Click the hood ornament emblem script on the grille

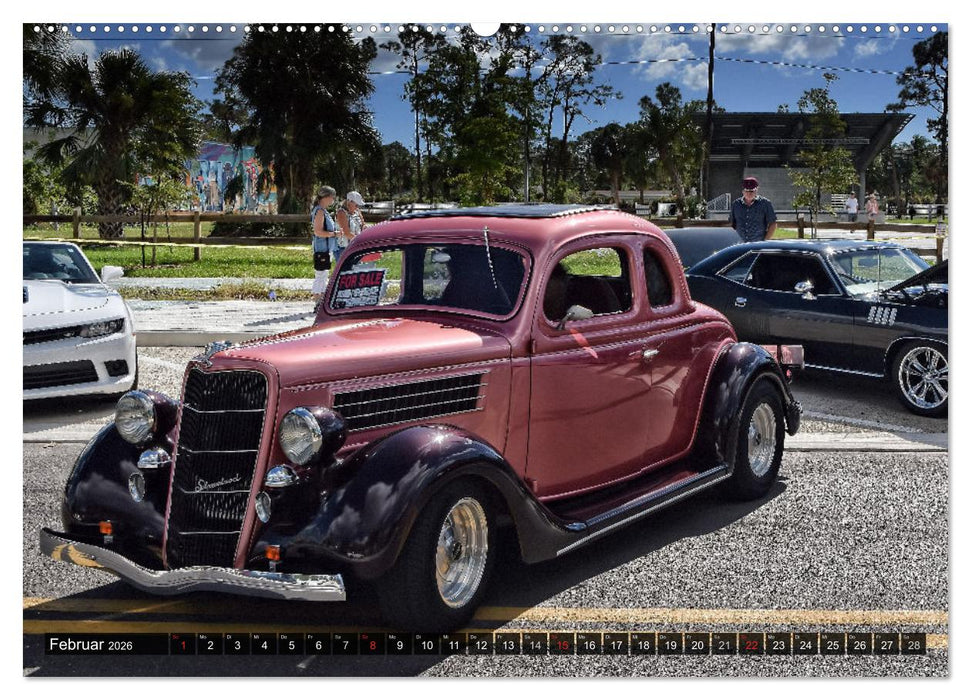tap(220, 481)
